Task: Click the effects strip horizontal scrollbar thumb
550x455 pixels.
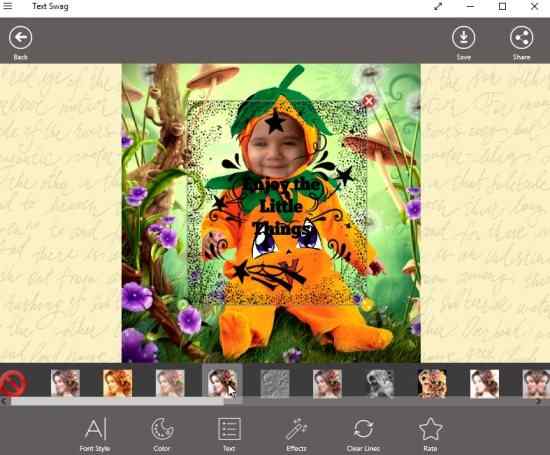Action: [117, 402]
